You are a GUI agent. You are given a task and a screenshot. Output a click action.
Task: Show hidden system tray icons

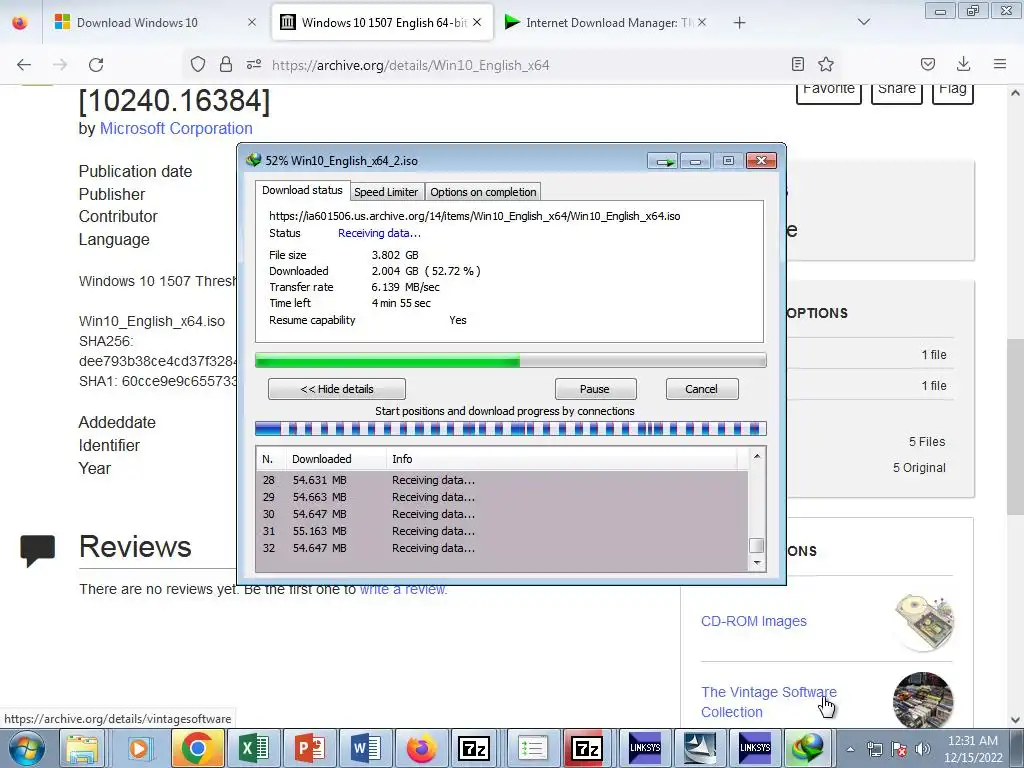850,749
